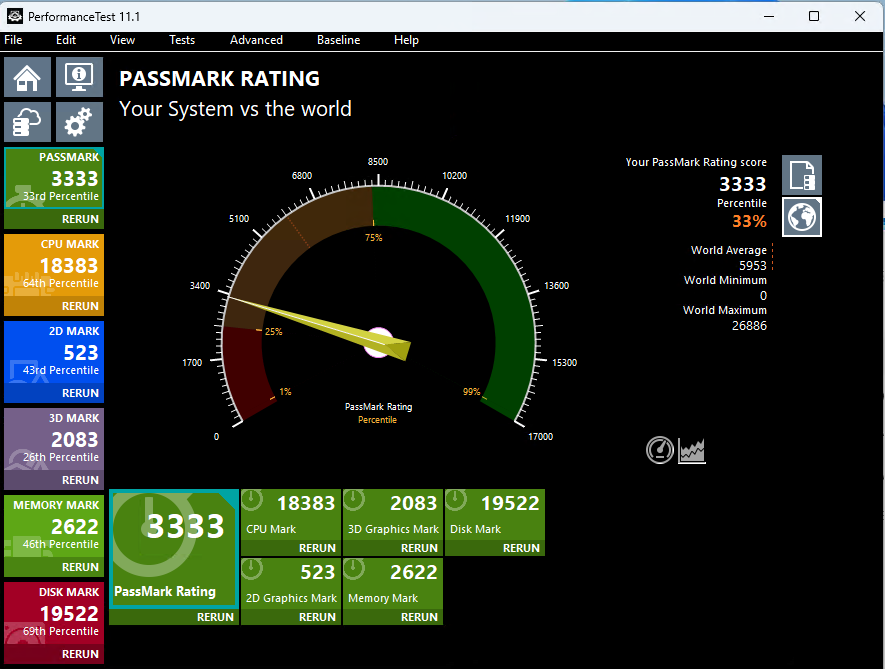
Task: Open the Home screen
Action: tap(27, 76)
